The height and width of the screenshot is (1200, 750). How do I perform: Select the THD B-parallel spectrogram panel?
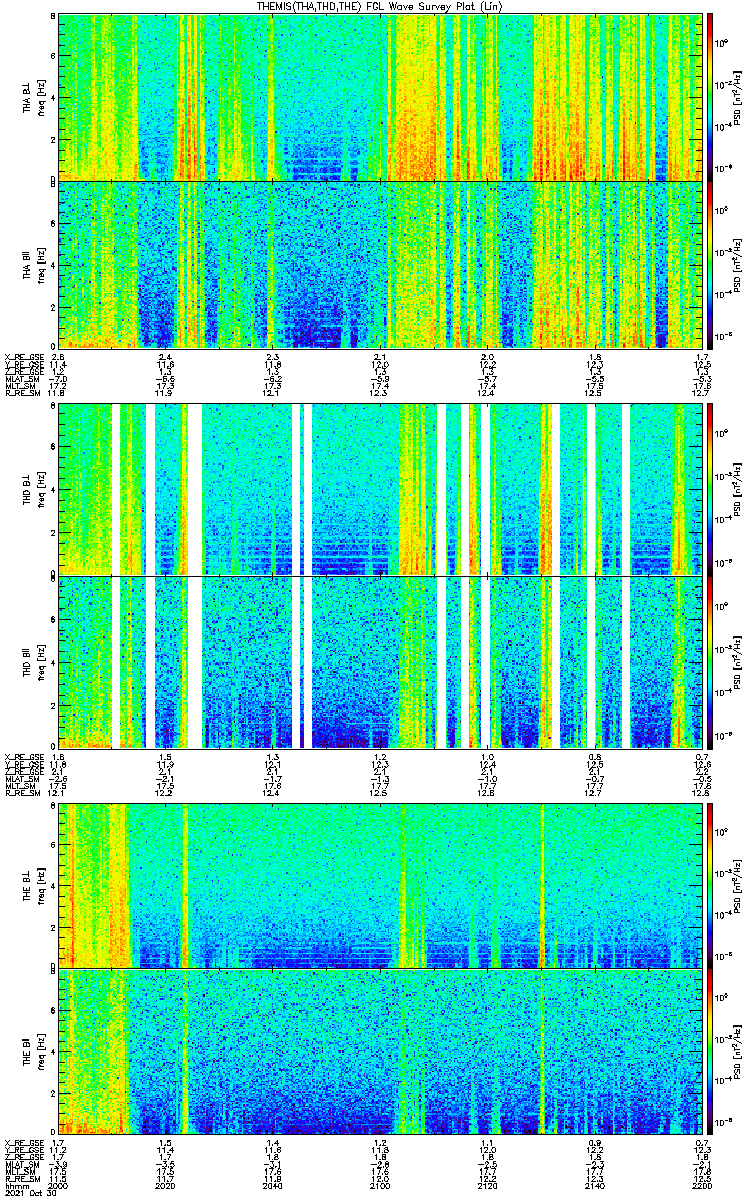(x=382, y=661)
